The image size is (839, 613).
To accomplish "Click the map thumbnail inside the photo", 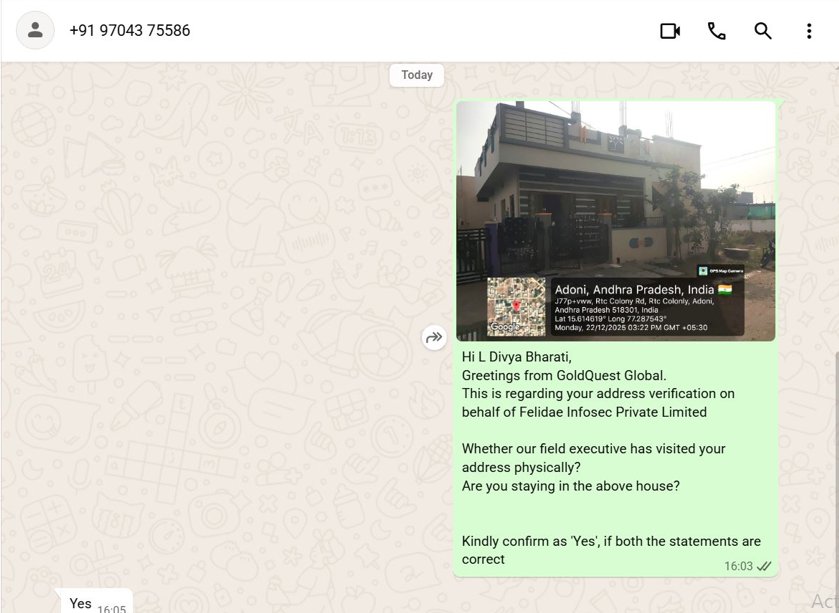I will point(516,306).
